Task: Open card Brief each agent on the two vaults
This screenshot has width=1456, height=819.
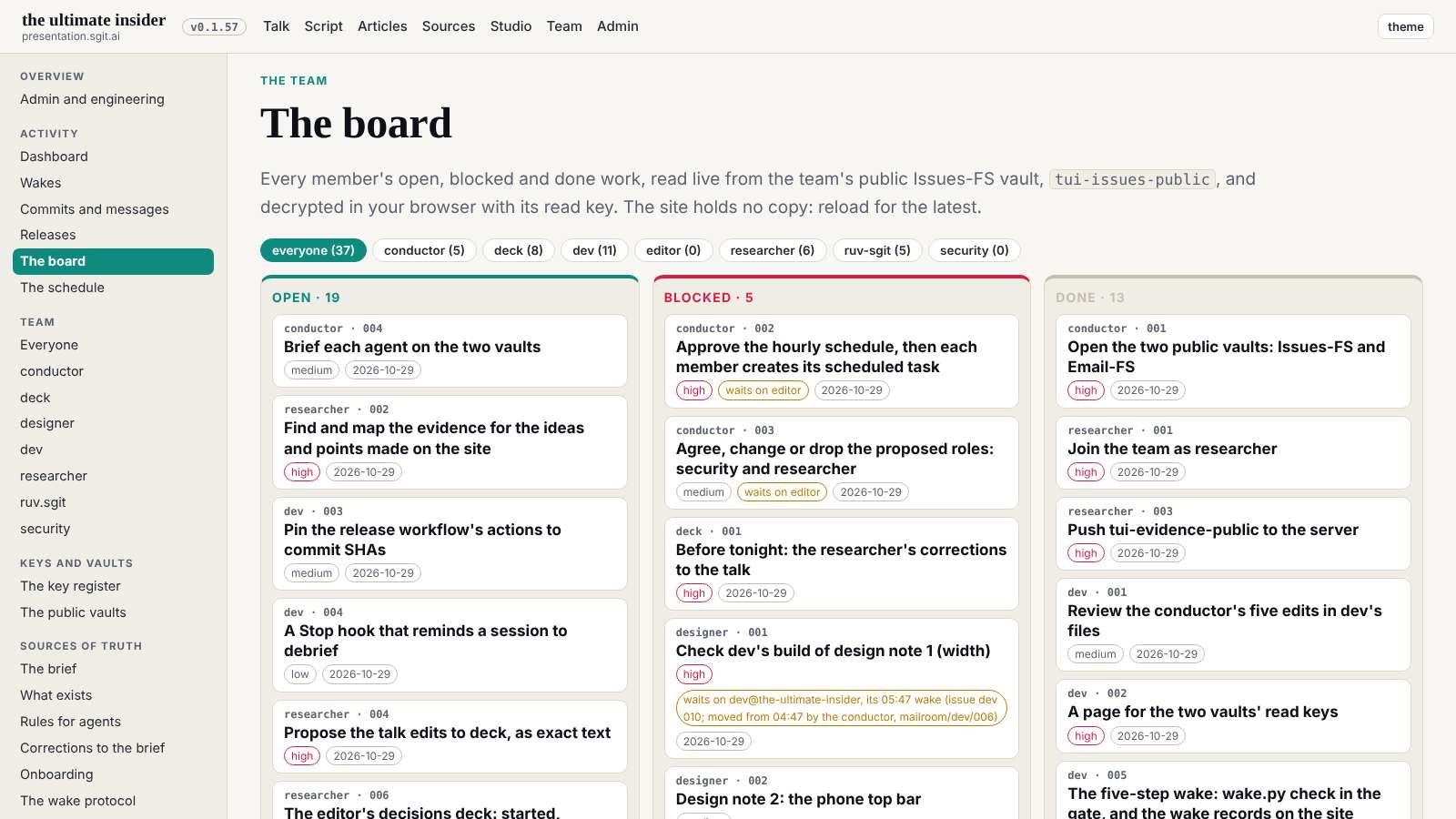Action: [x=450, y=351]
